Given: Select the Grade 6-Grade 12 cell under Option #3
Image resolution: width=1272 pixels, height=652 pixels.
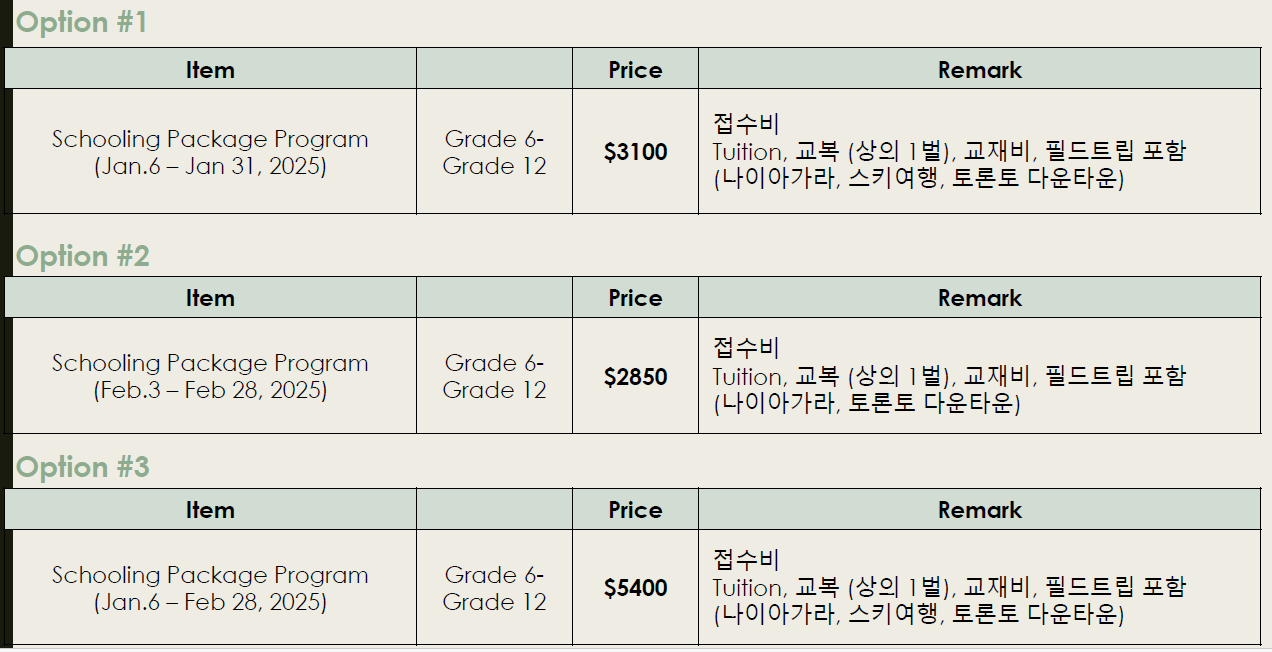Looking at the screenshot, I should [x=494, y=588].
